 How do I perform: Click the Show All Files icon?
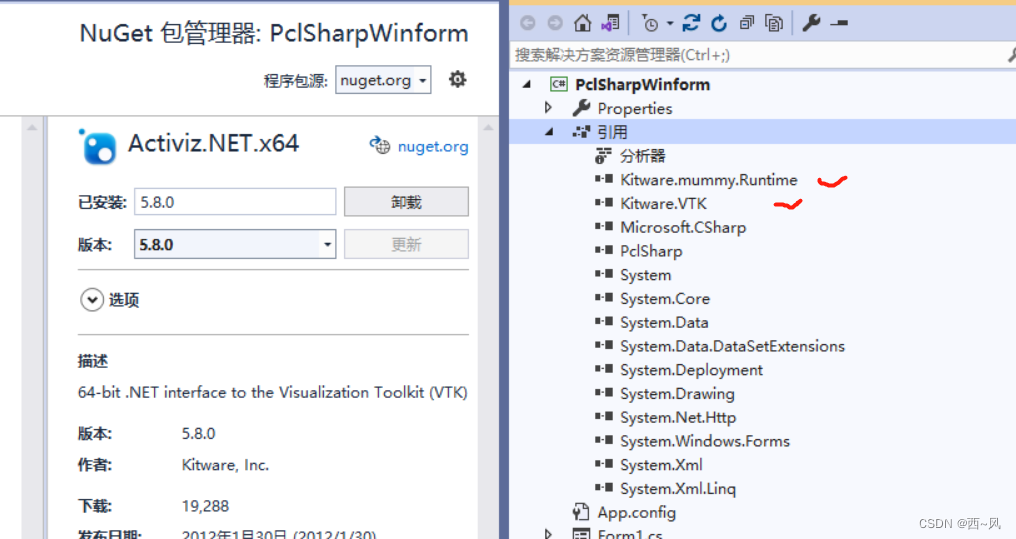pyautogui.click(x=774, y=23)
